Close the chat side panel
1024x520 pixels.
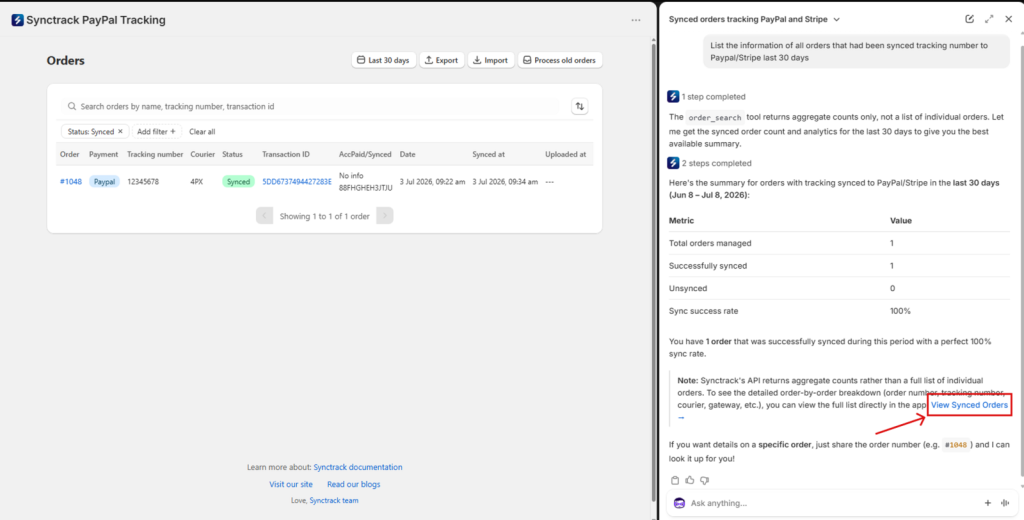[x=1008, y=19]
